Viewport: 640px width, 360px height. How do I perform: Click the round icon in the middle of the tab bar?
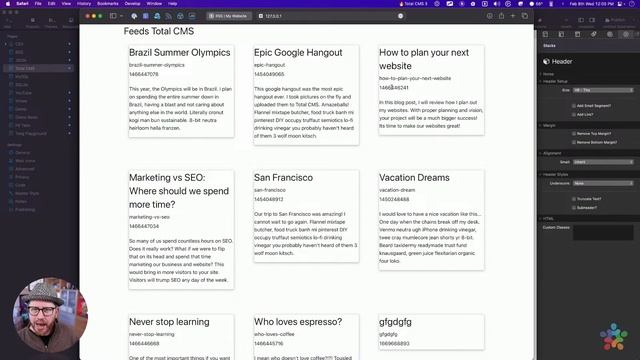tap(400, 16)
